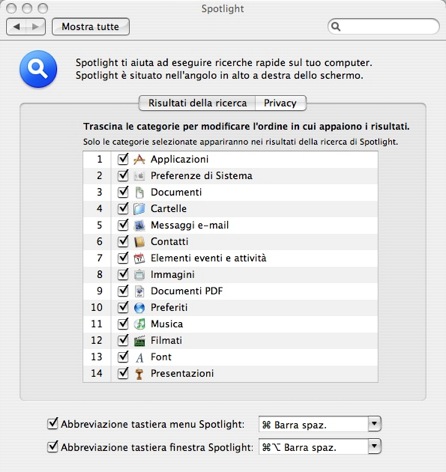Select the Risultati della ricerca tab

(x=197, y=103)
